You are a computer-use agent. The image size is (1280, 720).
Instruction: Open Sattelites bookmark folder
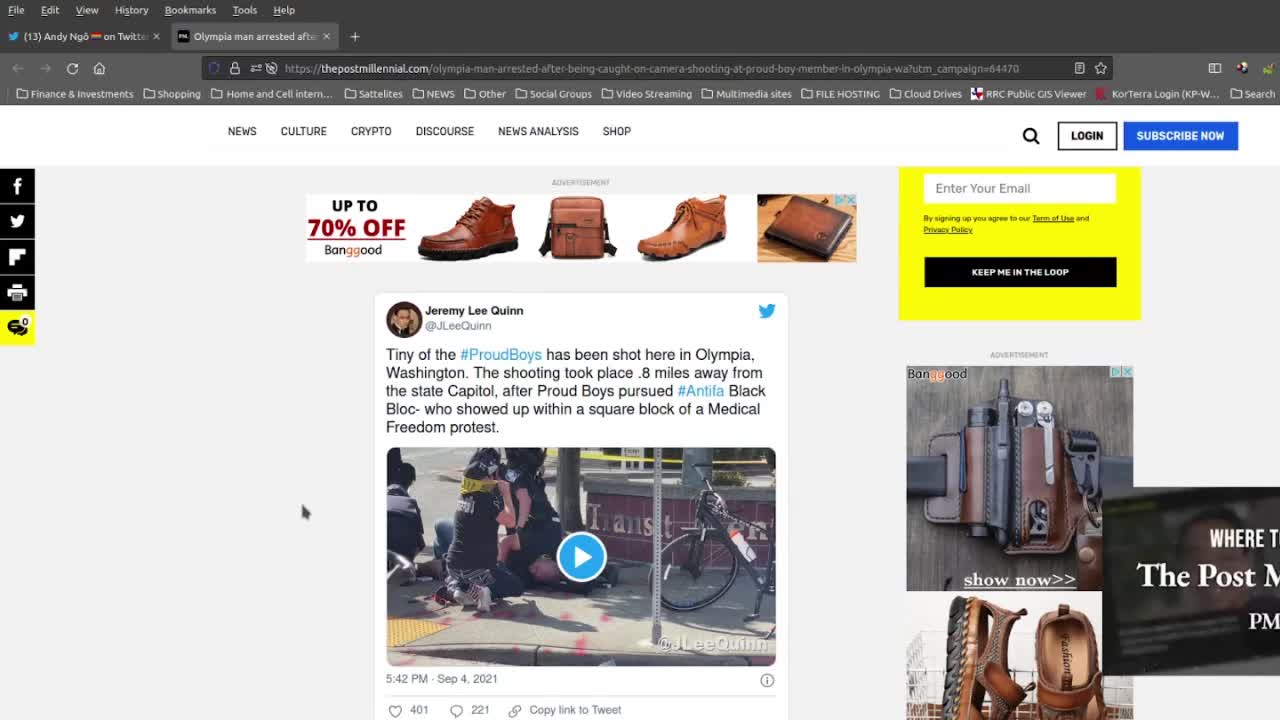(373, 94)
